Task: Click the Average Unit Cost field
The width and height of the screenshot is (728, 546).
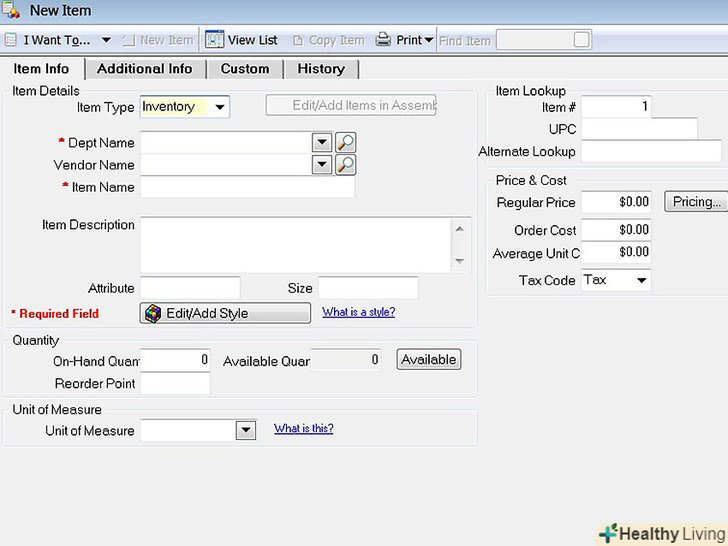Action: pos(617,252)
